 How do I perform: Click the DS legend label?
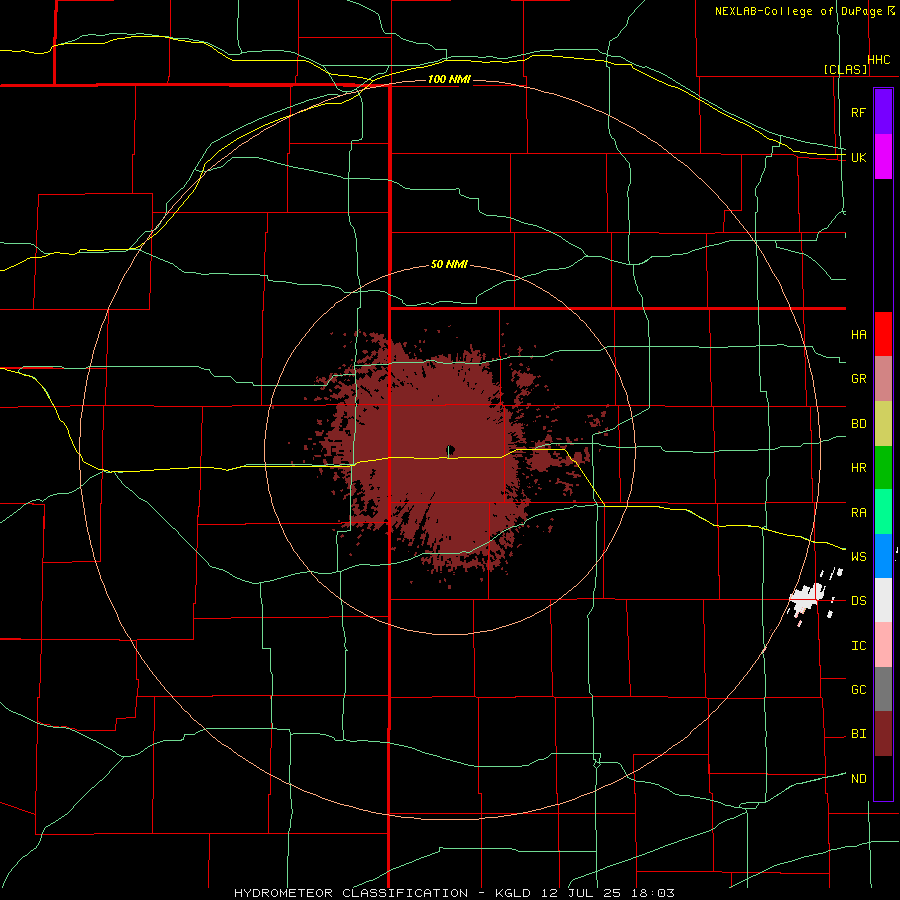click(x=858, y=601)
